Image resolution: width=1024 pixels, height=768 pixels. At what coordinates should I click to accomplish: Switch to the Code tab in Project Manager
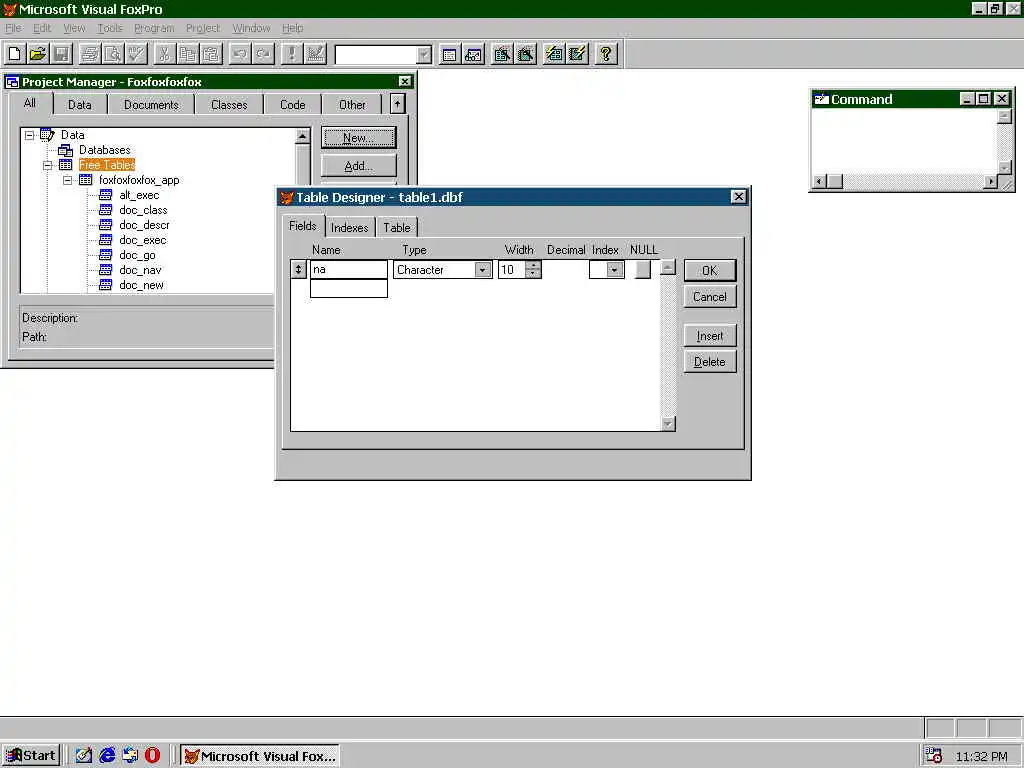(x=293, y=104)
